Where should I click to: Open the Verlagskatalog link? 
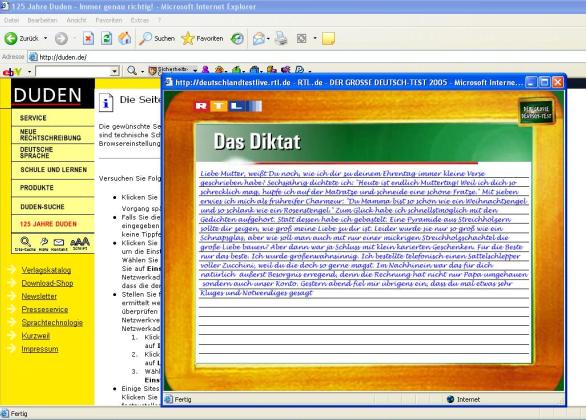point(46,270)
